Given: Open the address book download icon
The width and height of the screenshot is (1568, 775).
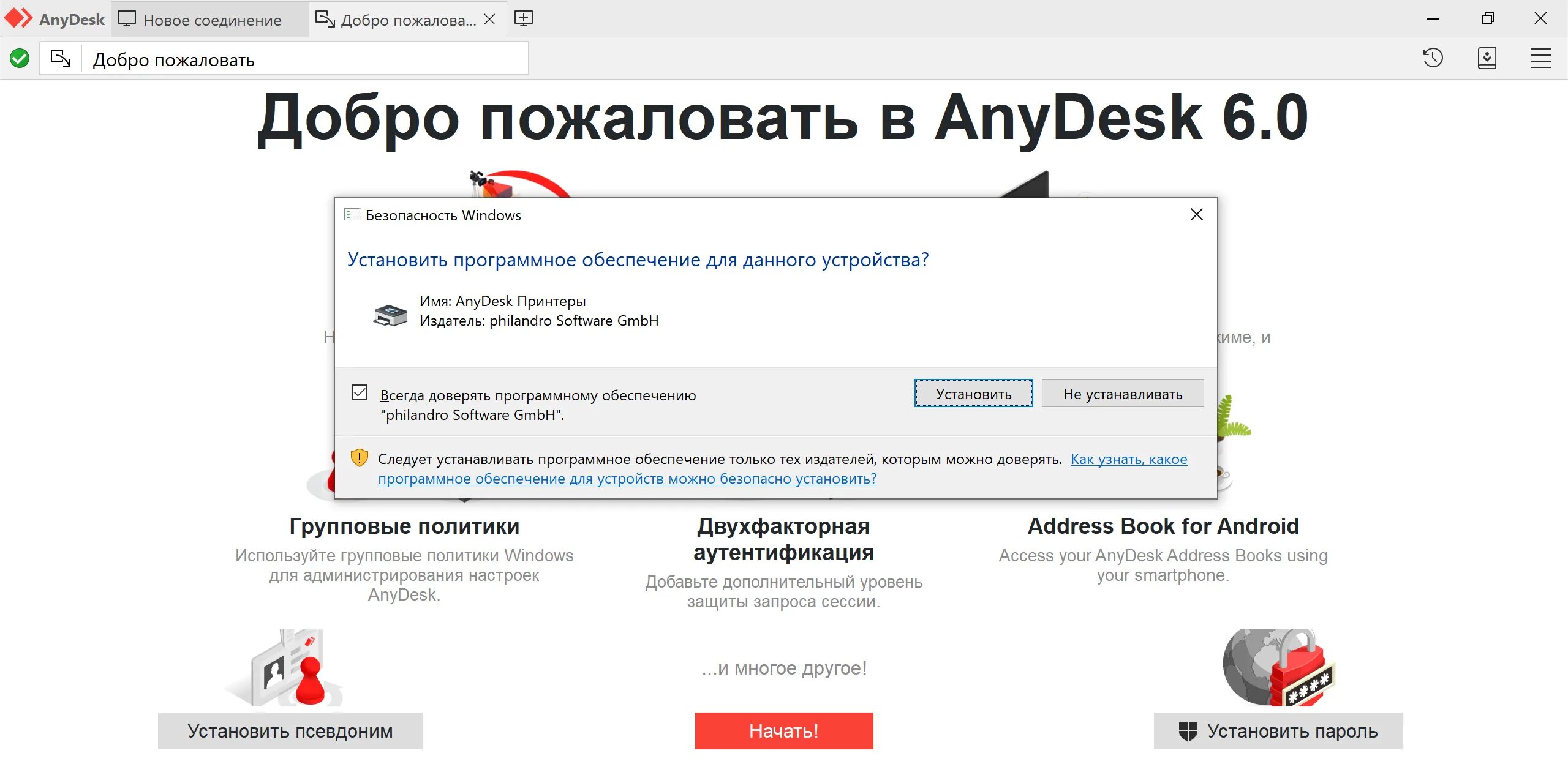Looking at the screenshot, I should (x=1487, y=58).
